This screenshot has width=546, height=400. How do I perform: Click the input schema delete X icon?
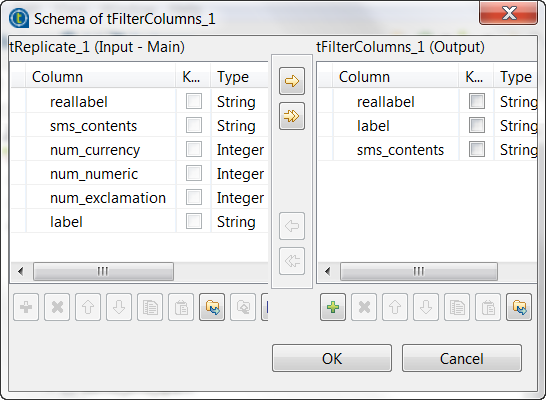57,307
